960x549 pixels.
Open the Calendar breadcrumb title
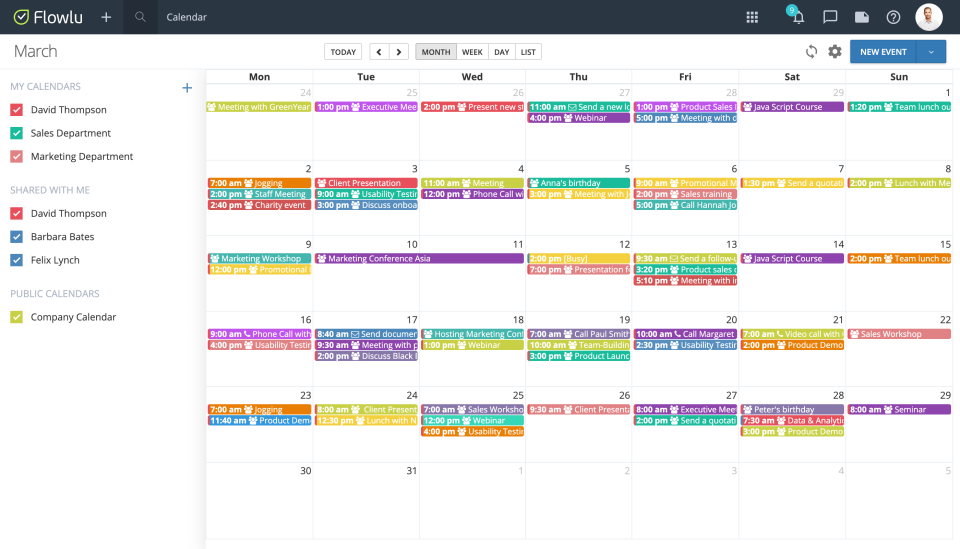[187, 17]
